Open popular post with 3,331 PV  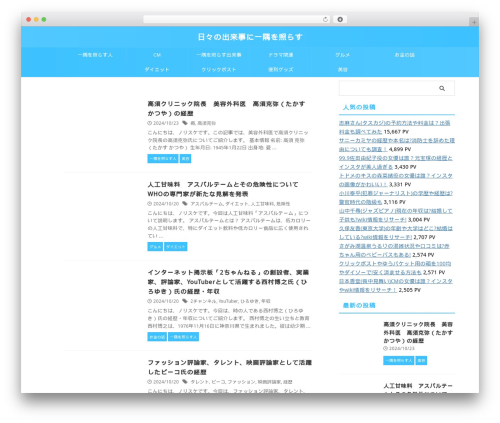pyautogui.click(x=396, y=180)
